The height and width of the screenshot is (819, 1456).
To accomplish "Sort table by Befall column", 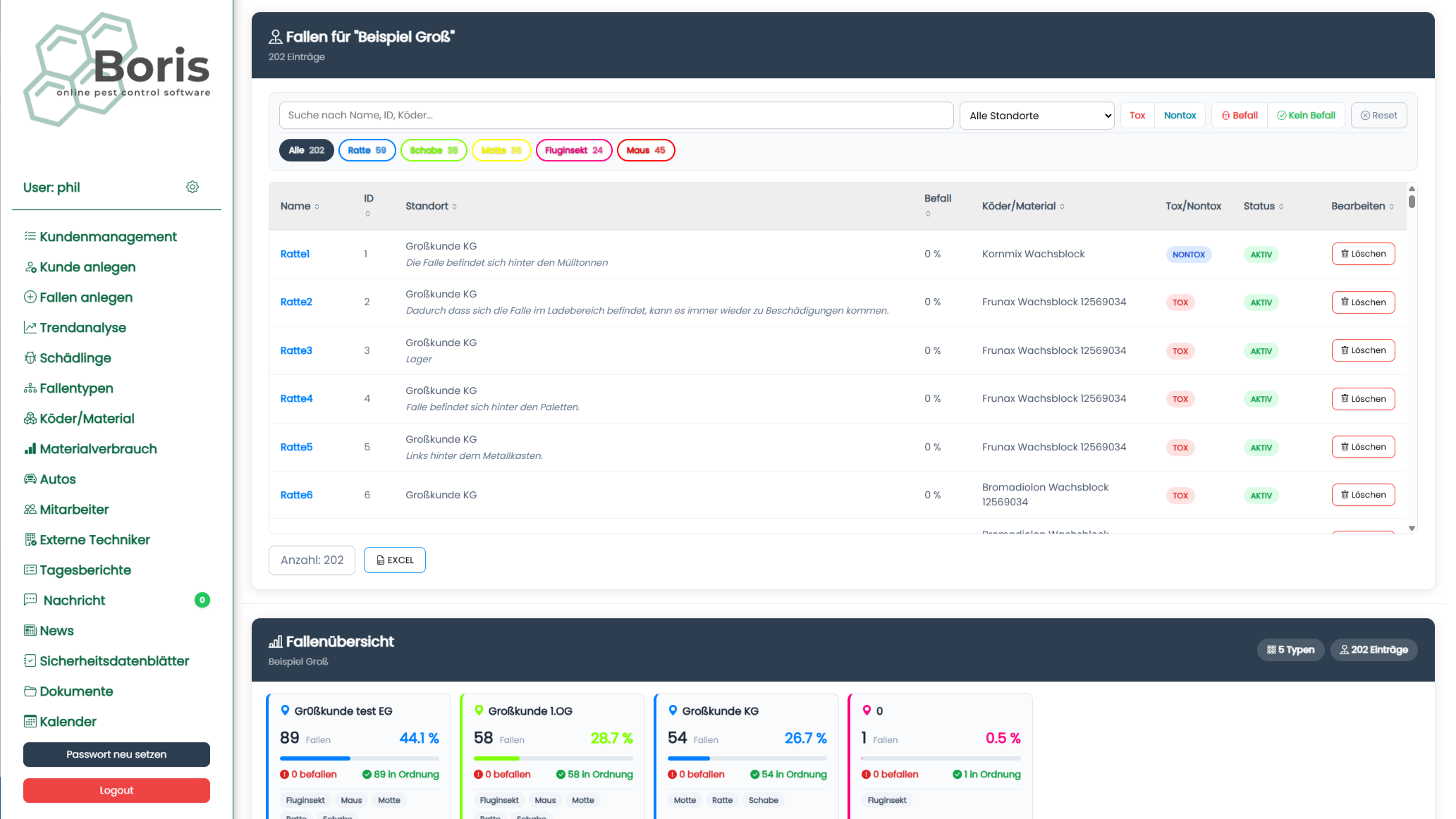I will coord(938,205).
